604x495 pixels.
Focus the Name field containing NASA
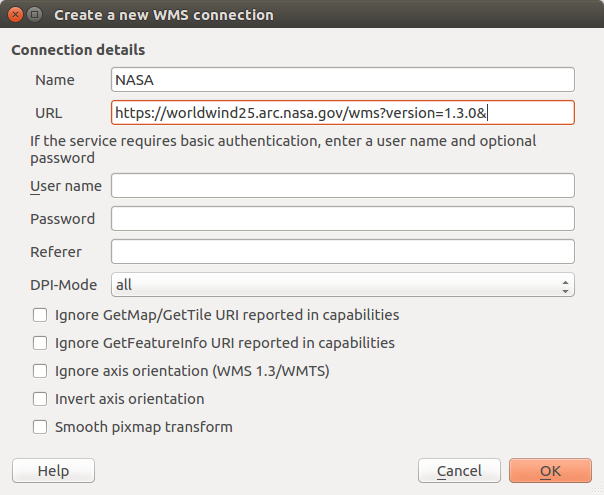342,80
